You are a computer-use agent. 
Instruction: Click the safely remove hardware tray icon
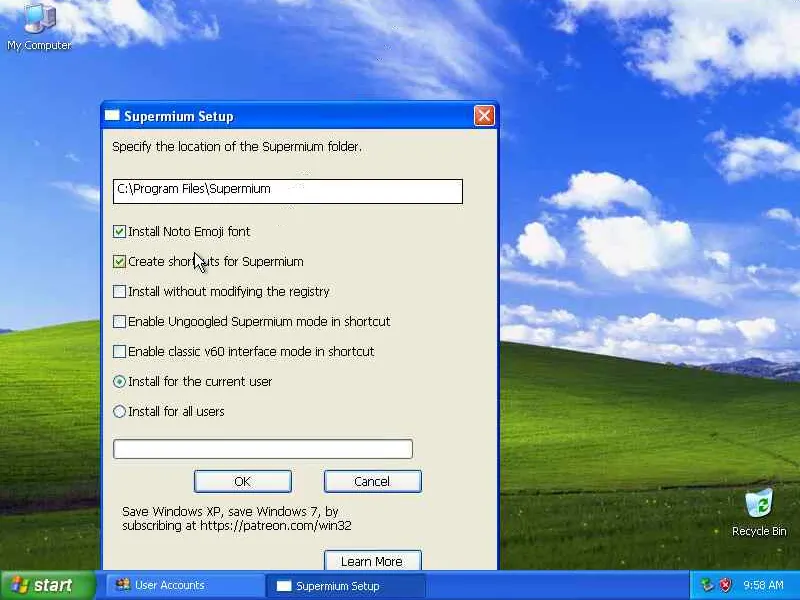(x=707, y=585)
